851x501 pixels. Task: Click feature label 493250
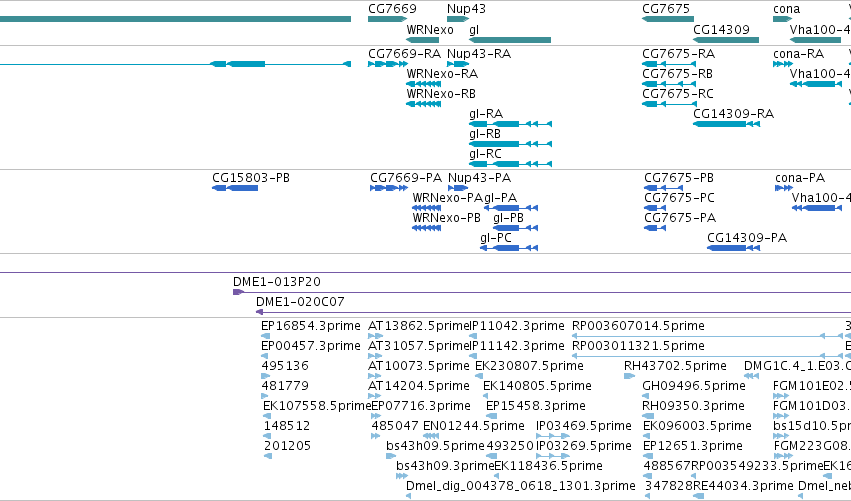click(510, 447)
